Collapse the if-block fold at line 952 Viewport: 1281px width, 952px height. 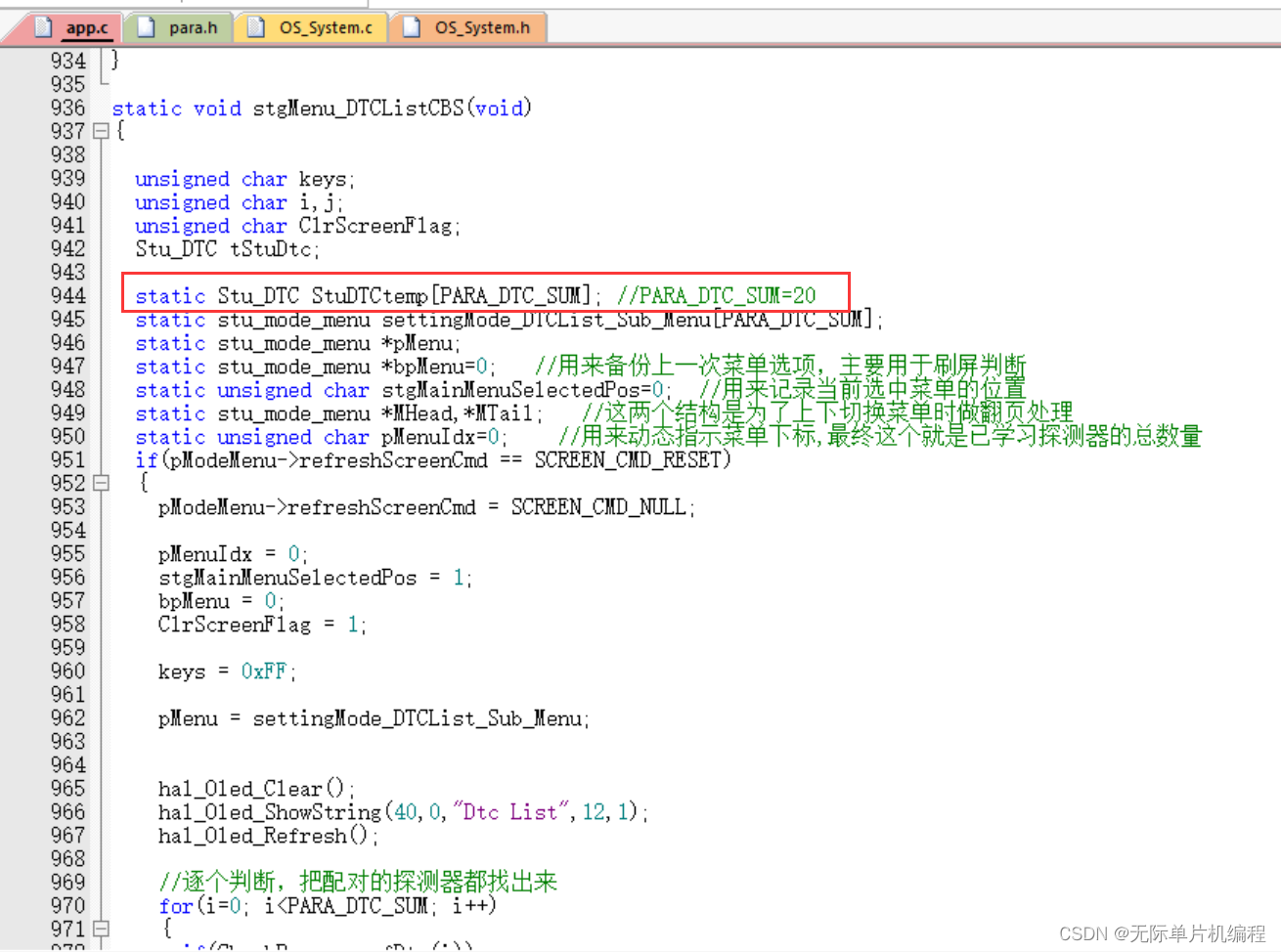pyautogui.click(x=101, y=483)
